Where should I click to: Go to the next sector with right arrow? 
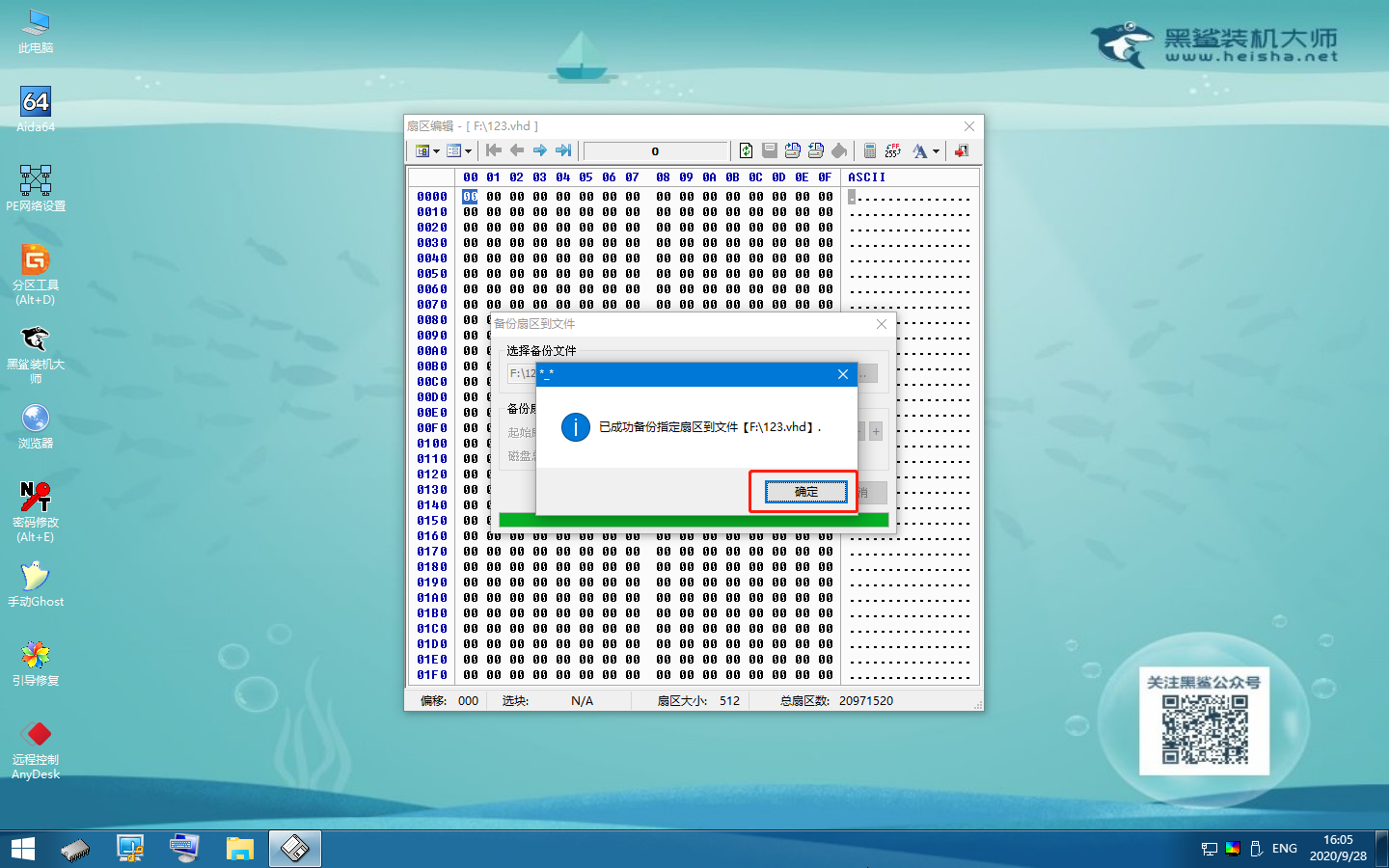540,150
